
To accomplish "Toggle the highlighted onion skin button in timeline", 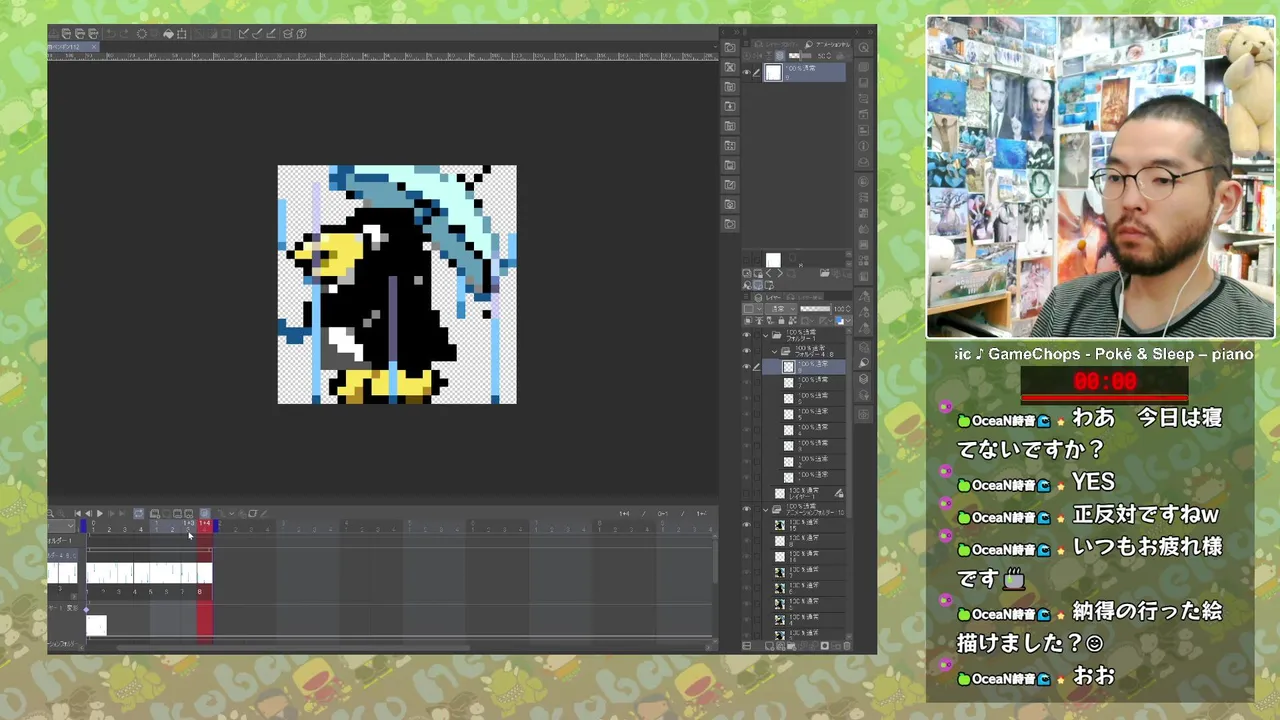I will point(205,514).
